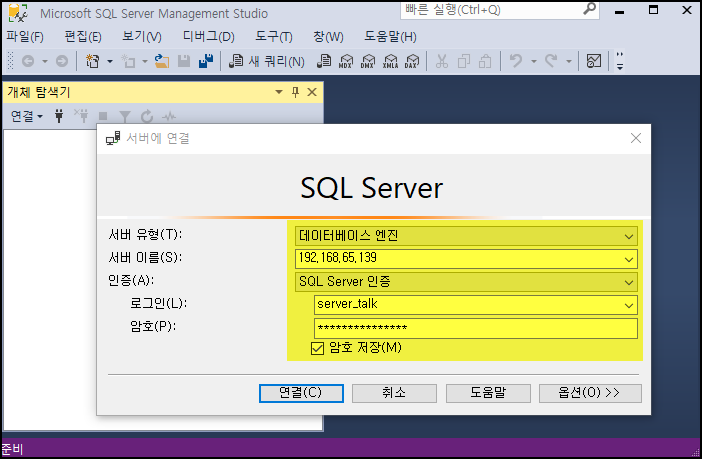Click the navigate Back toolbar arrow
This screenshot has width=702, height=459.
click(28, 61)
